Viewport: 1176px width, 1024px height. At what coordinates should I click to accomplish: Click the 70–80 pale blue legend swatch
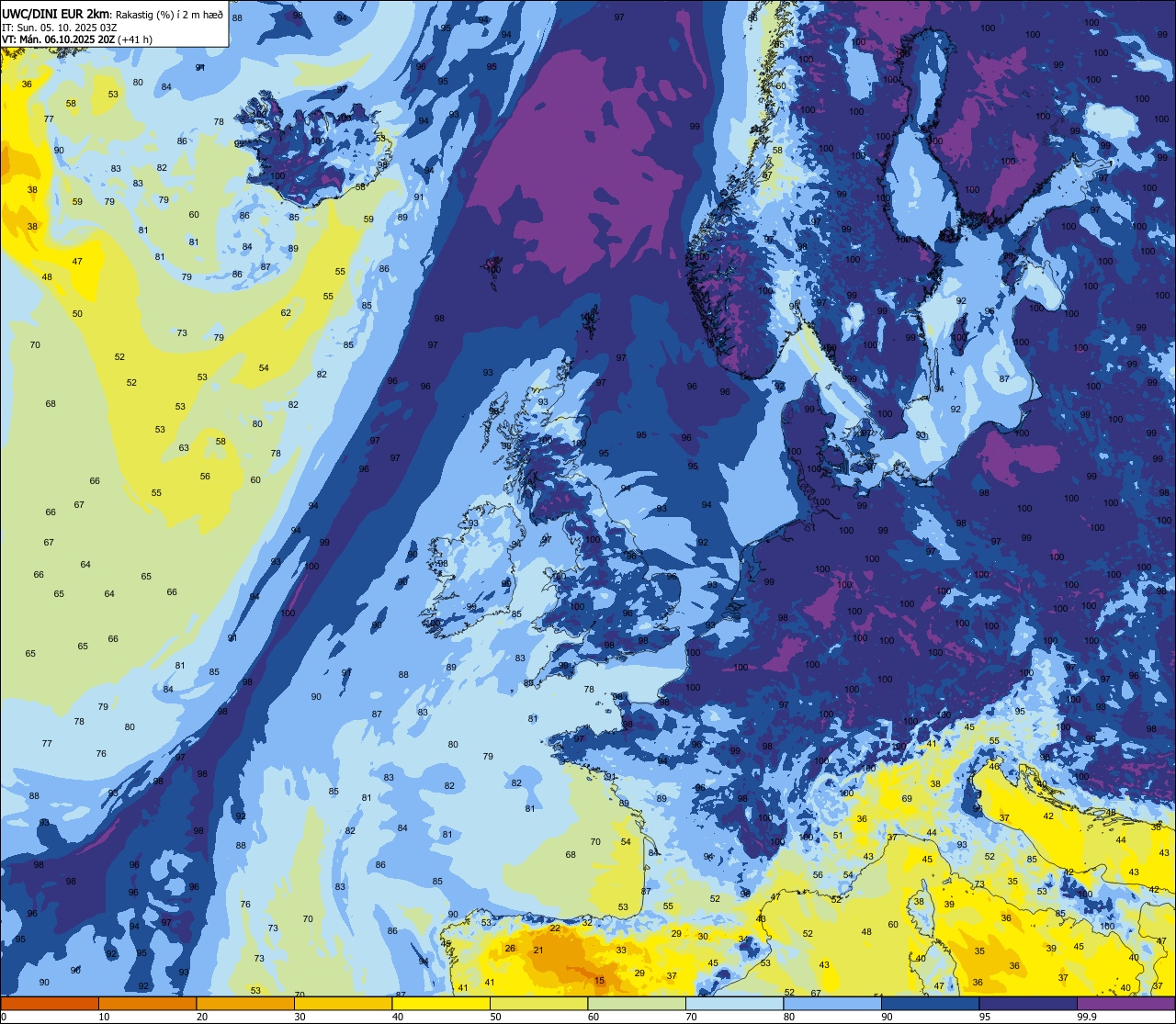[734, 1003]
